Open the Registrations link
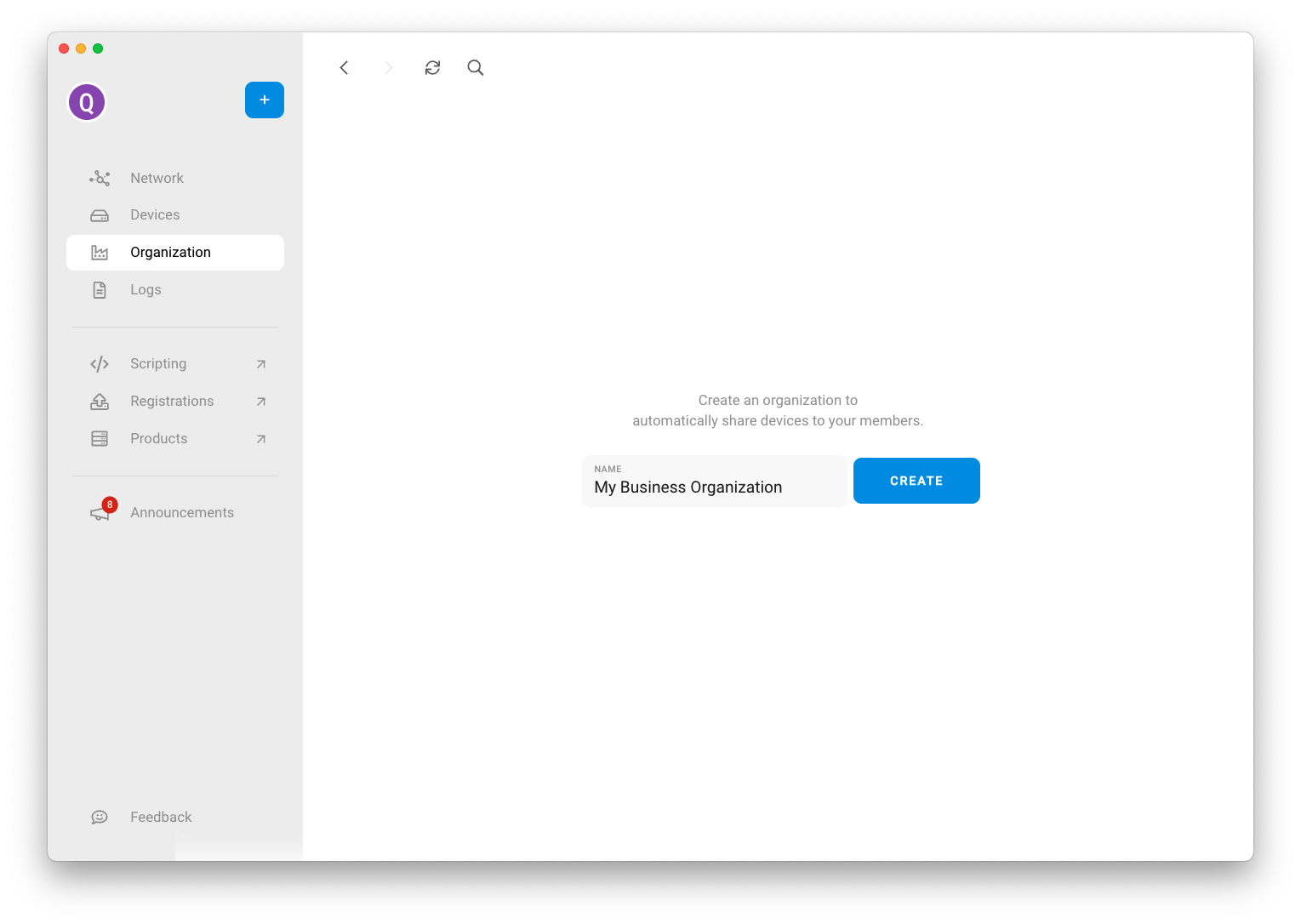The width and height of the screenshot is (1301, 924). point(175,402)
